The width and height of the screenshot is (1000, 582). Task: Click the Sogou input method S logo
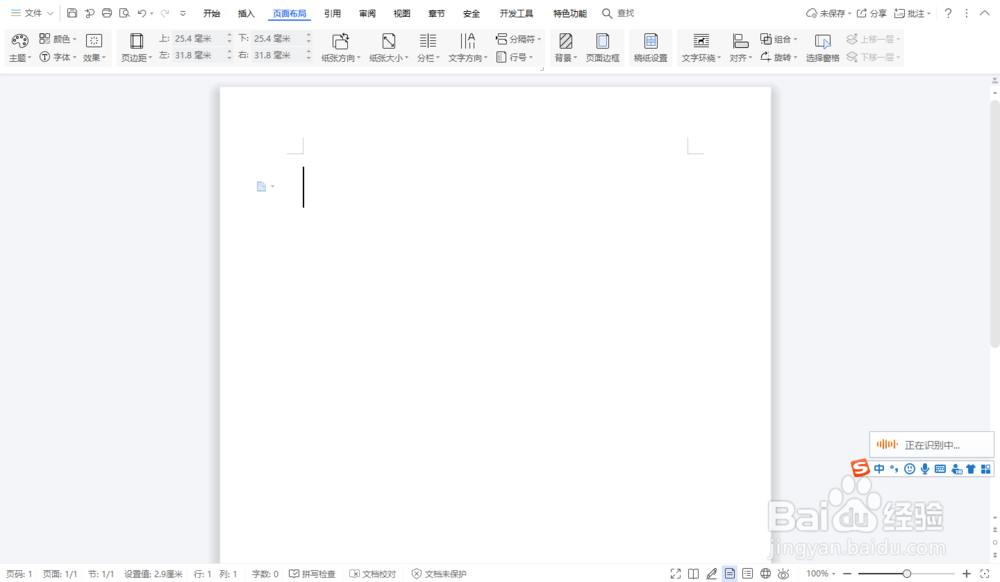(860, 468)
